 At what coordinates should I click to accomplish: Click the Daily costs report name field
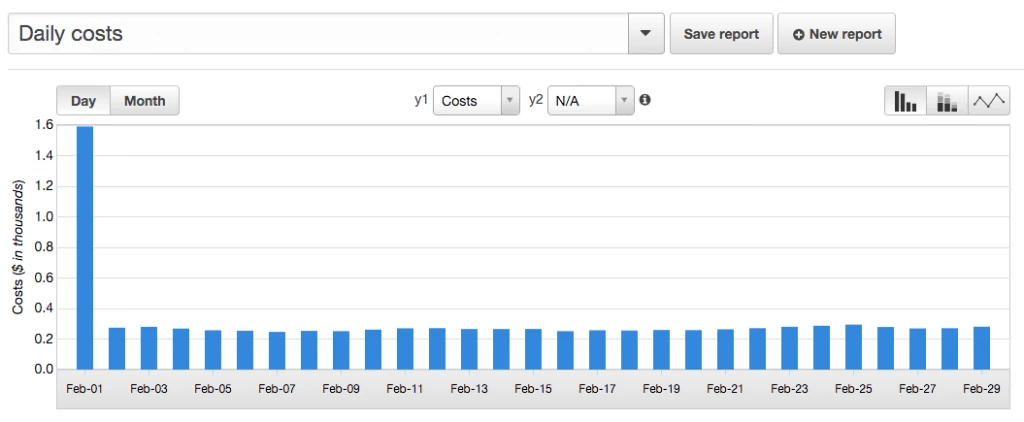coord(319,33)
